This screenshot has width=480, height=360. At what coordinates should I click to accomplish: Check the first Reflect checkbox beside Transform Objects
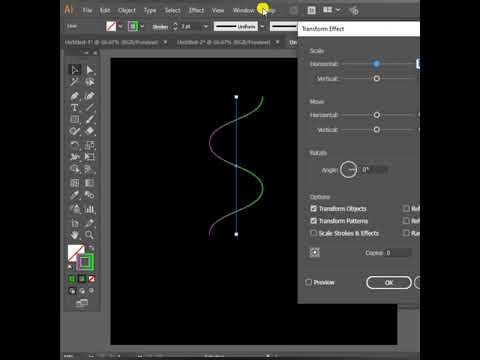click(x=406, y=208)
